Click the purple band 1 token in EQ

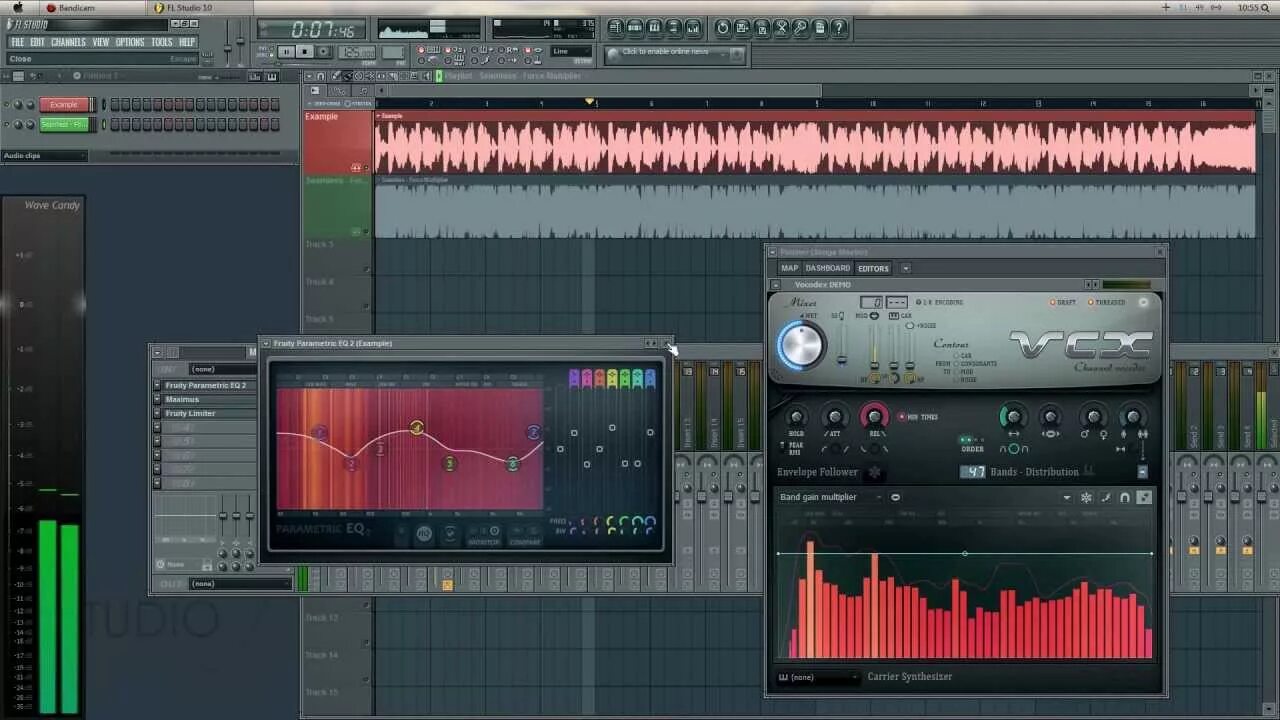pyautogui.click(x=574, y=377)
